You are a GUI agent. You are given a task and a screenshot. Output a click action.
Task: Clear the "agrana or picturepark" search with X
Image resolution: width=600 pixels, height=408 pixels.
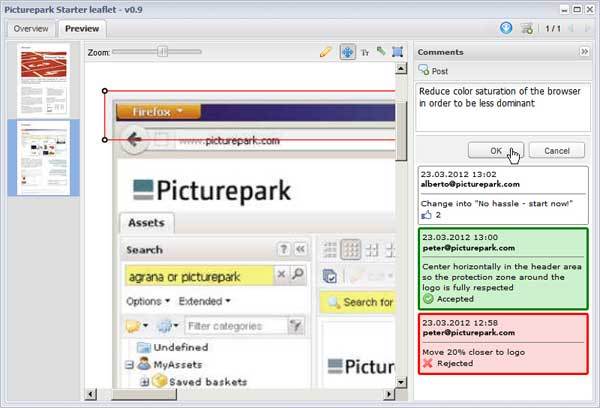[281, 274]
